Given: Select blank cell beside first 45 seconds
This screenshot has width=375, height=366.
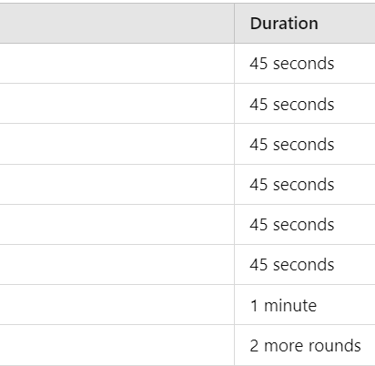Looking at the screenshot, I should (x=117, y=63).
